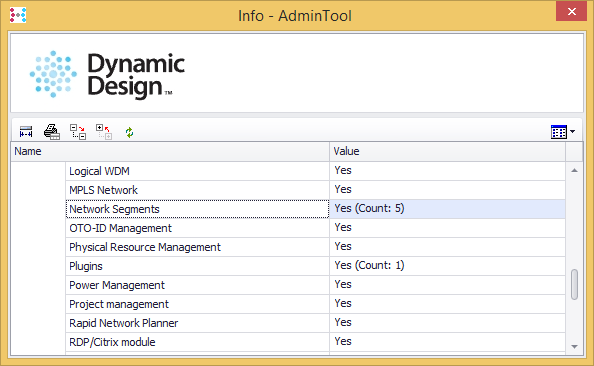
Task: Click Yes value for Power Management
Action: pos(448,285)
